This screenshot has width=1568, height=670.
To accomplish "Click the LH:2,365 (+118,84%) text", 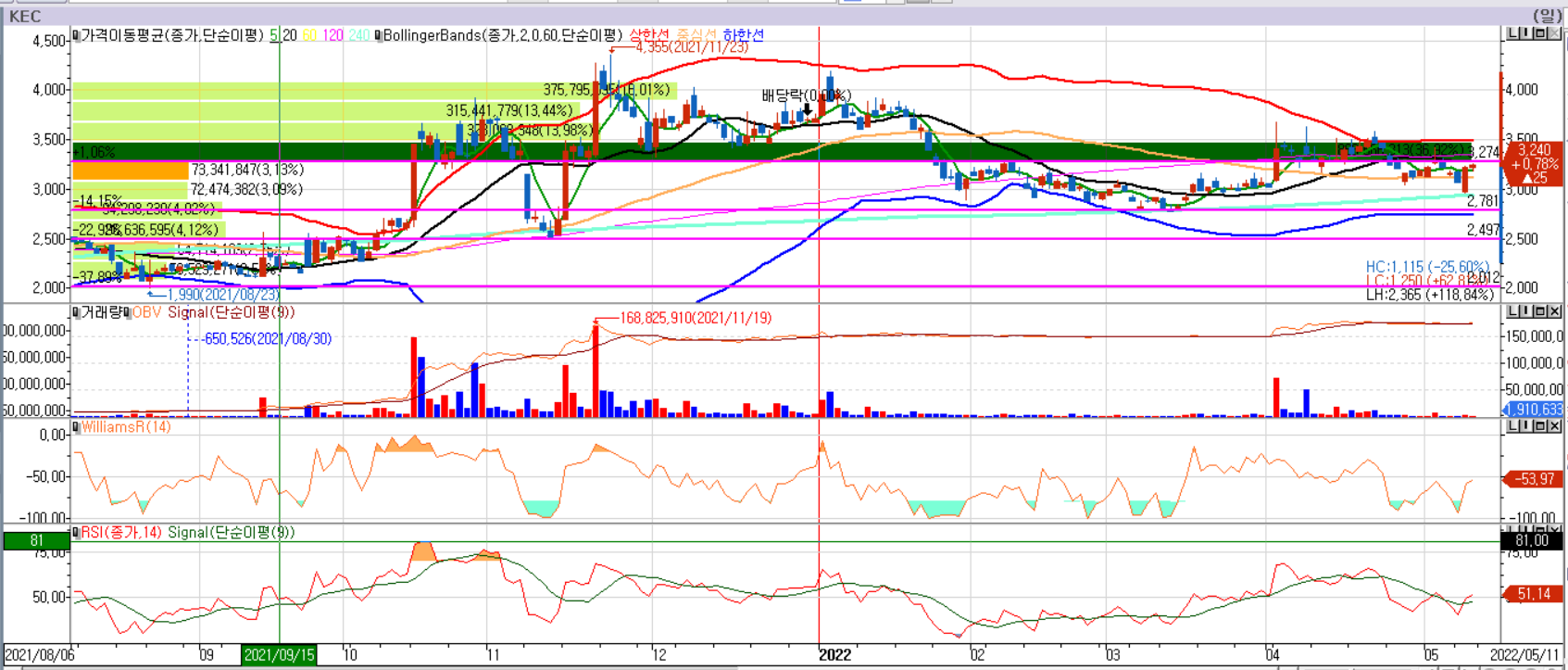I will [1430, 295].
